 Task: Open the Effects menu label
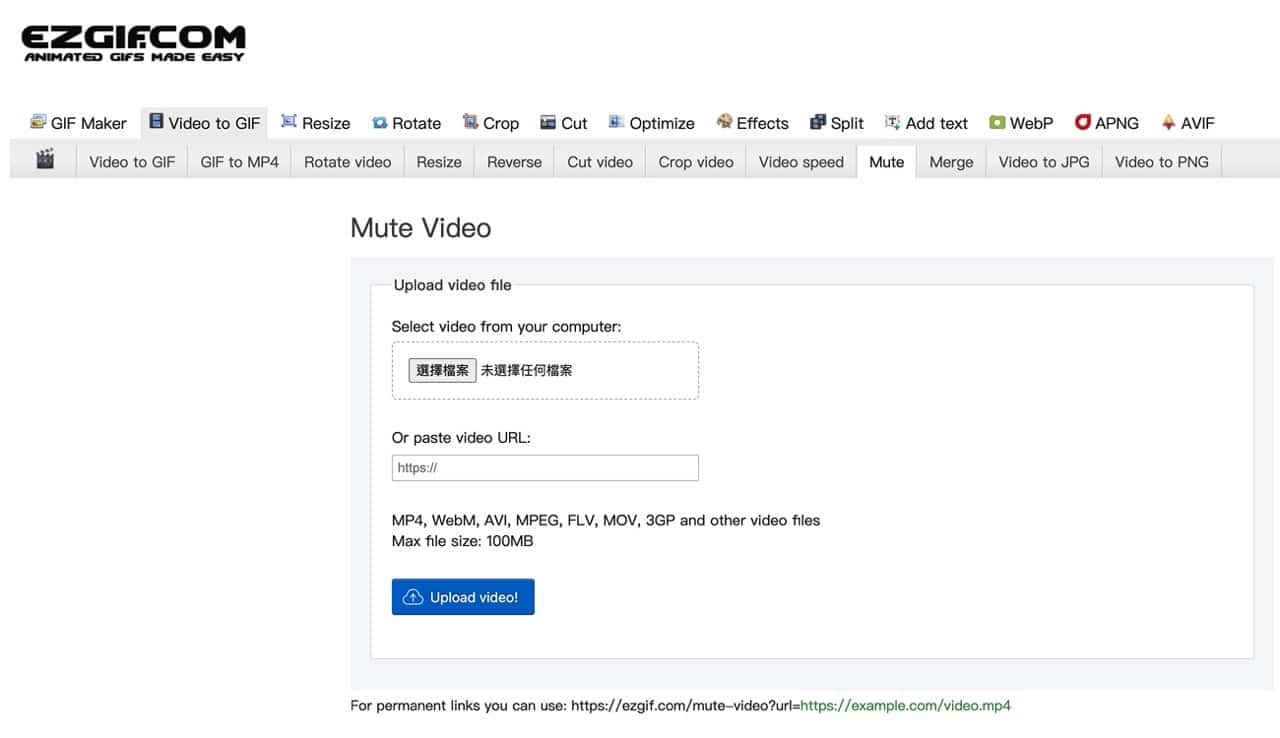point(763,123)
